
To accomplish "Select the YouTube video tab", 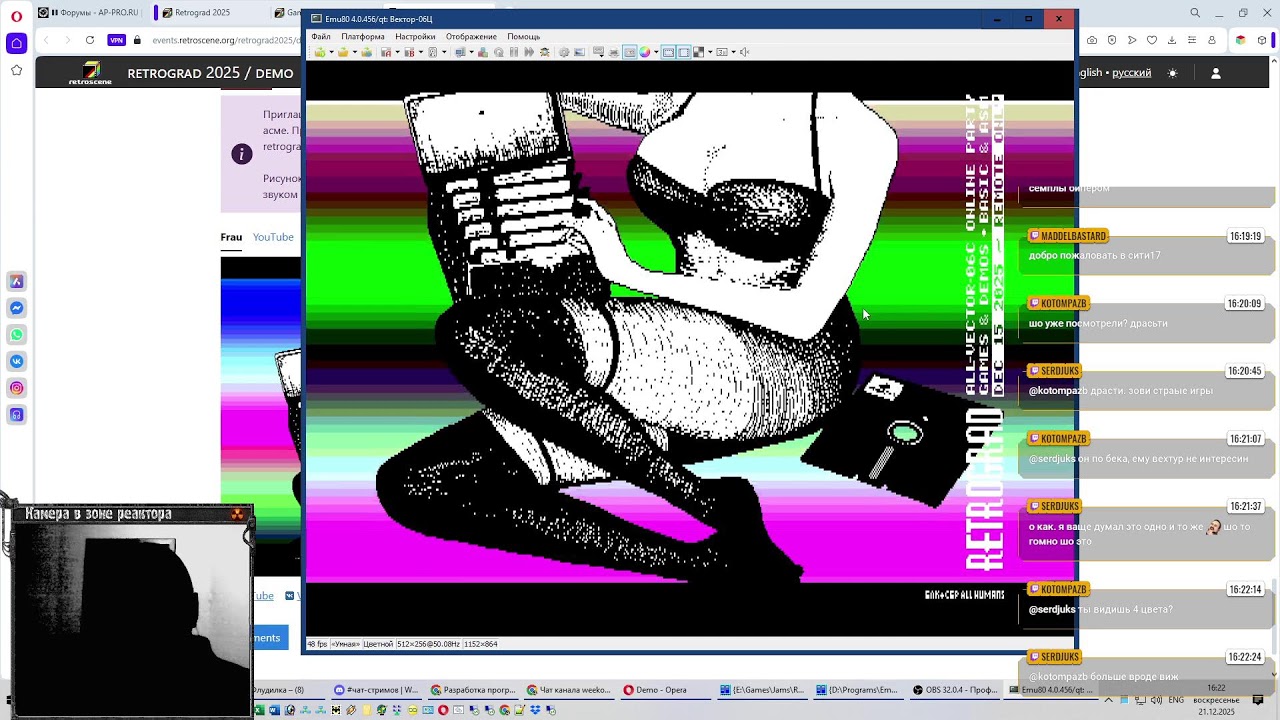I will [x=273, y=237].
